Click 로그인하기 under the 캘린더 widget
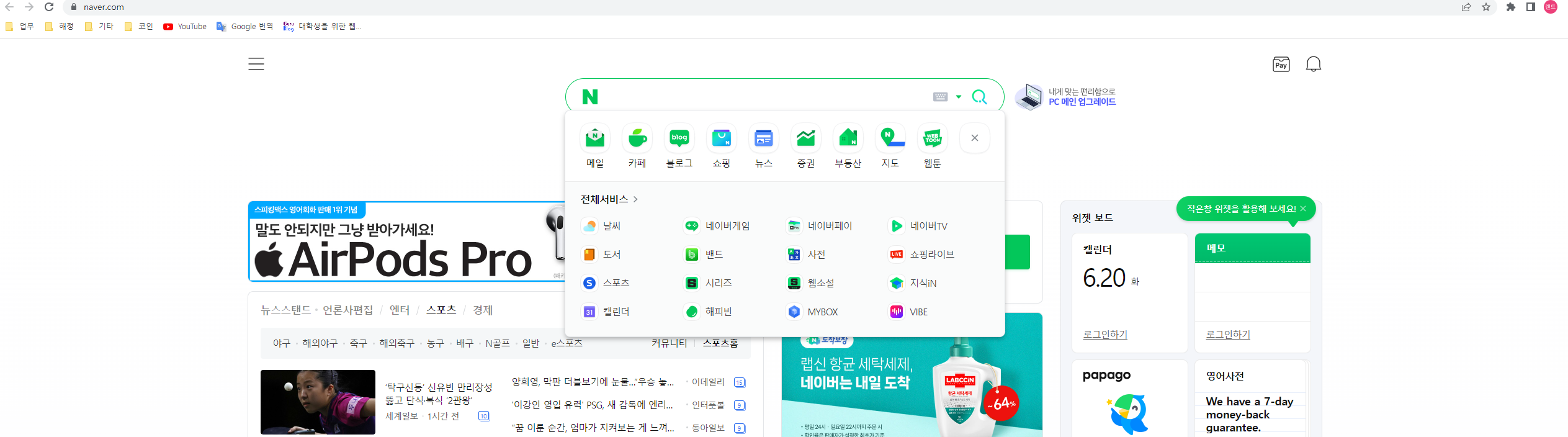The width and height of the screenshot is (1568, 437). coord(1105,334)
